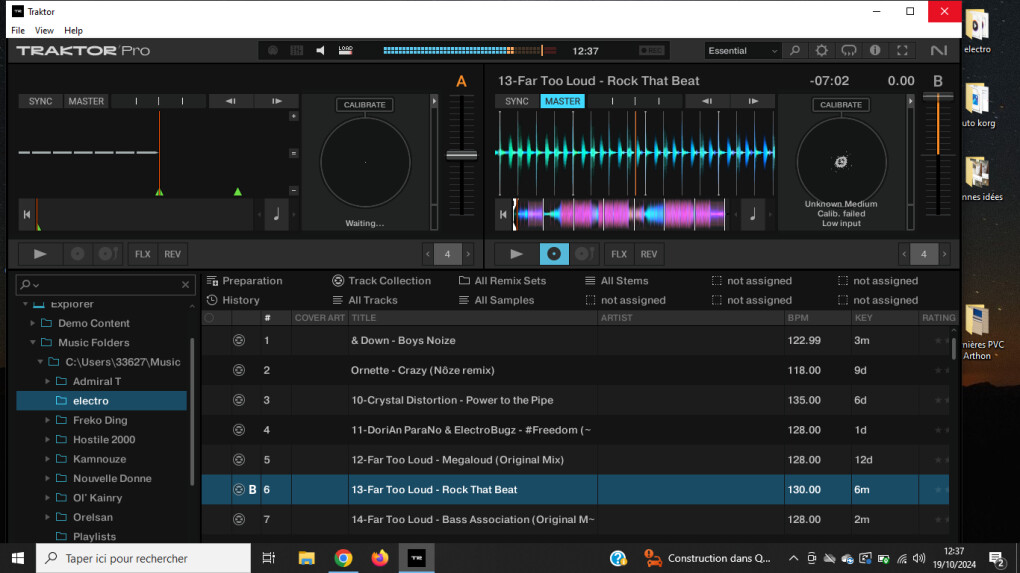The width and height of the screenshot is (1020, 573).
Task: Open the All Remix Sets favorite
Action: [502, 281]
